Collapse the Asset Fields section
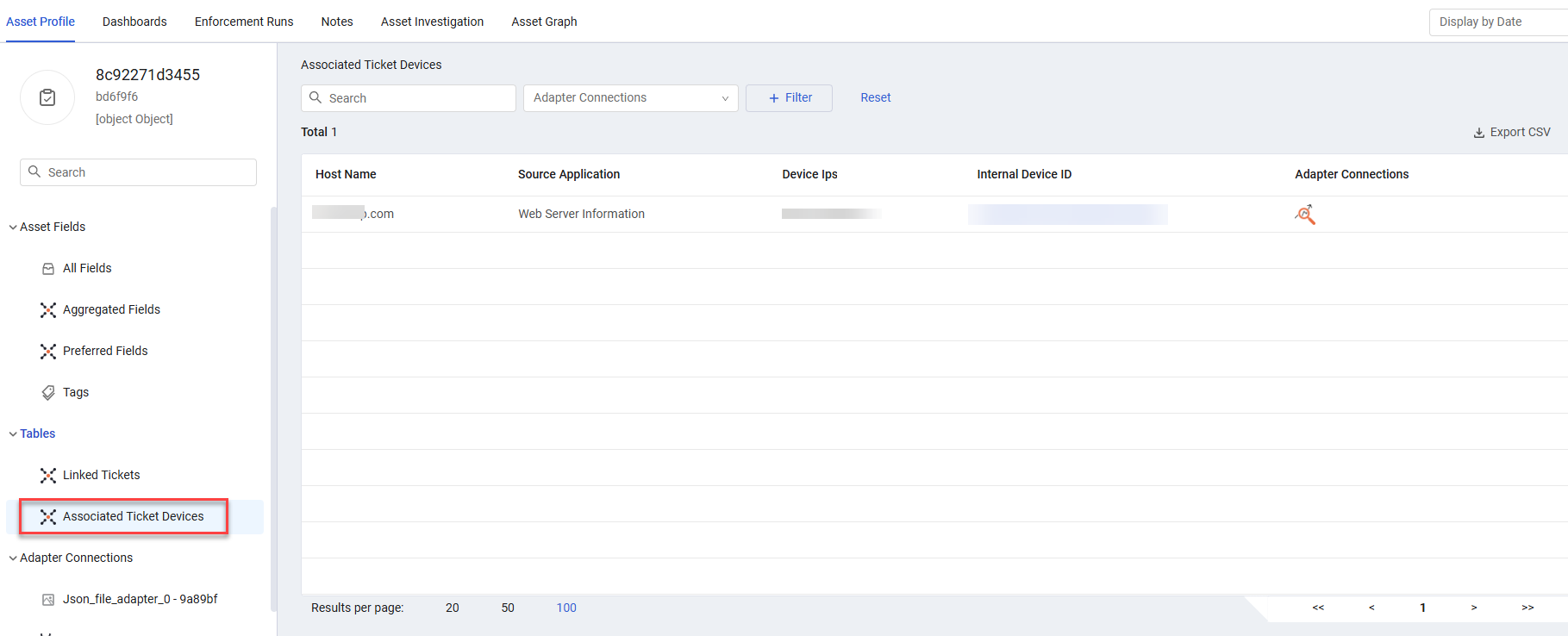Screen dimensions: 1568x636 tap(13, 228)
